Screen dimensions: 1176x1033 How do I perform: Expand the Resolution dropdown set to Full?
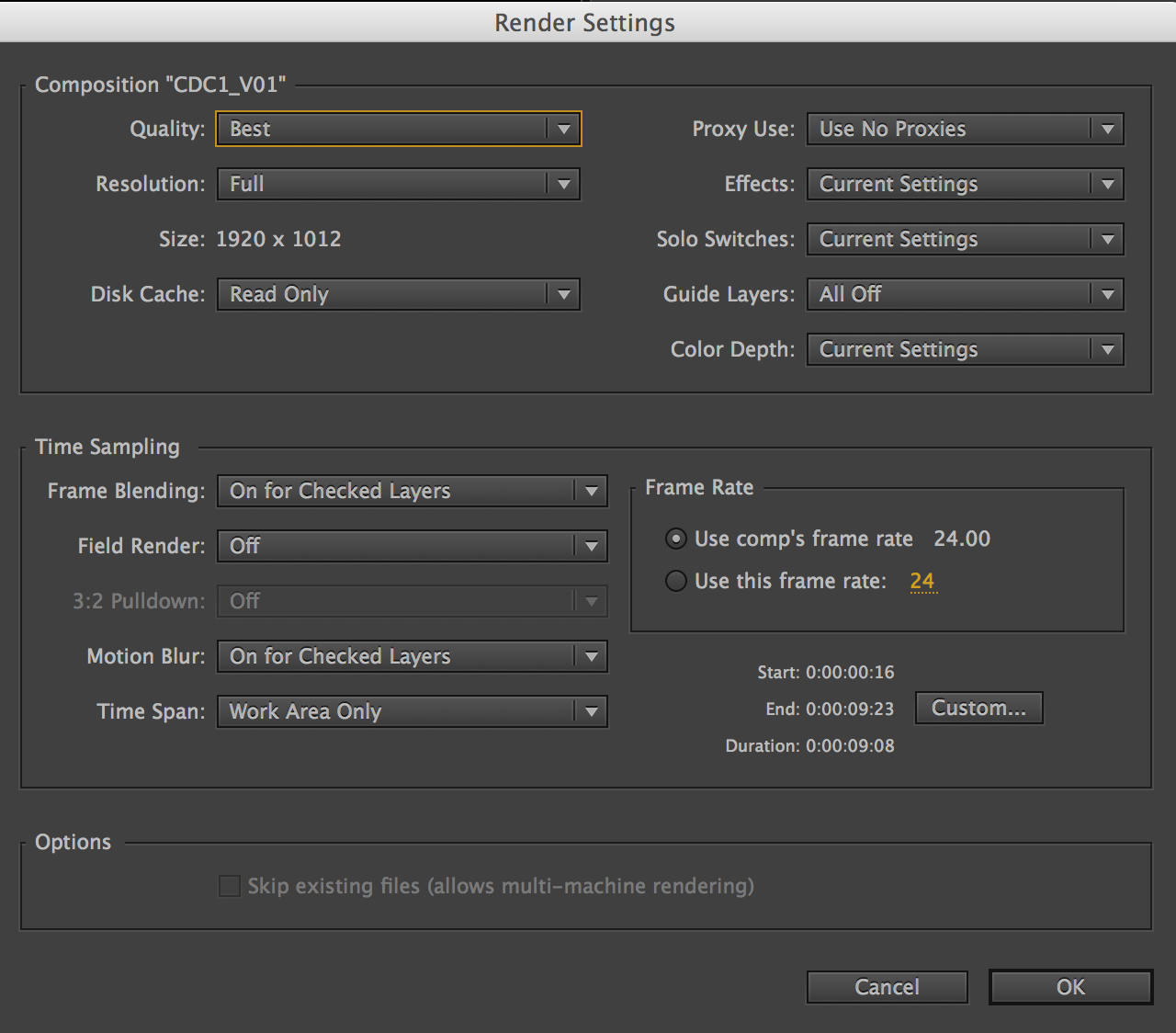click(x=398, y=184)
